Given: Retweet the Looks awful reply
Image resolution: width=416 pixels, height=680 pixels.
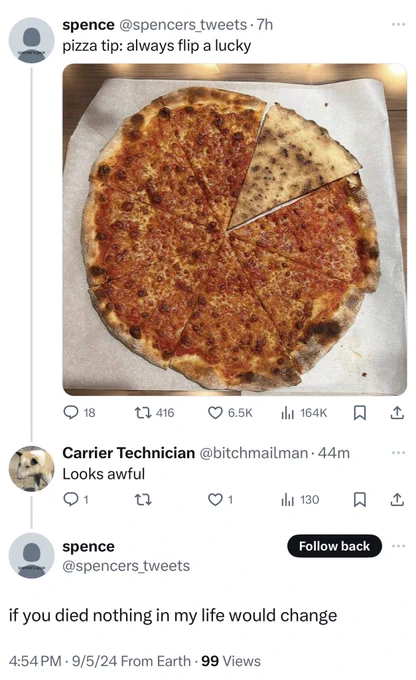Looking at the screenshot, I should click(x=143, y=500).
